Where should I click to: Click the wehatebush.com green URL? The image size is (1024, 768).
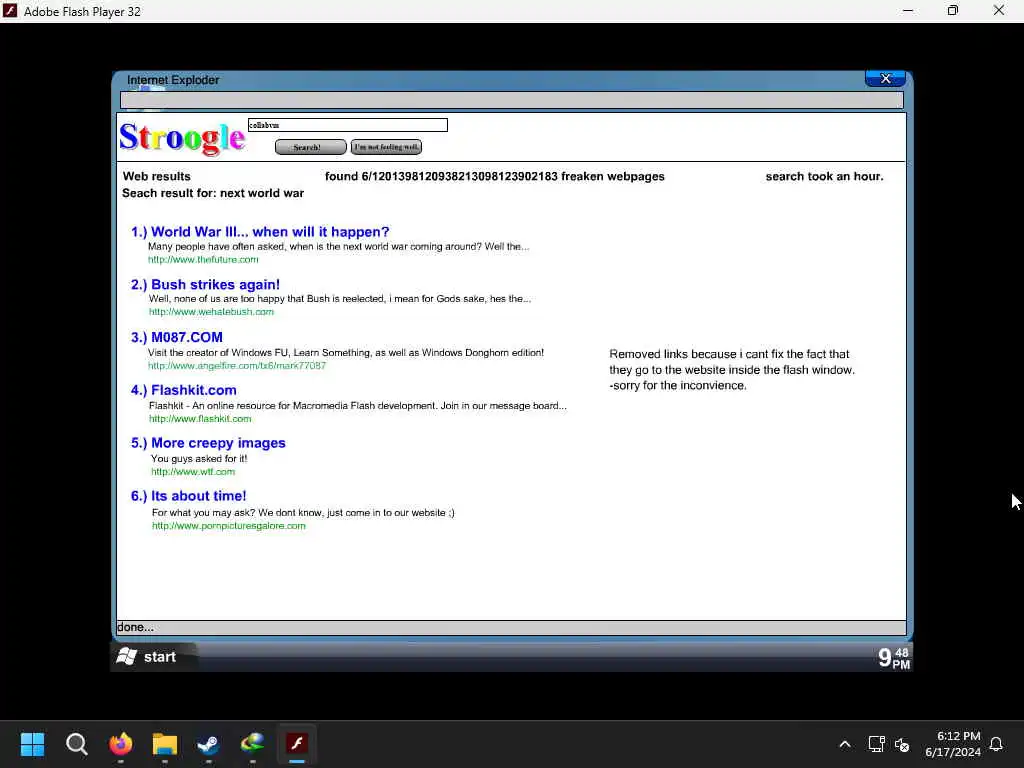click(x=211, y=312)
